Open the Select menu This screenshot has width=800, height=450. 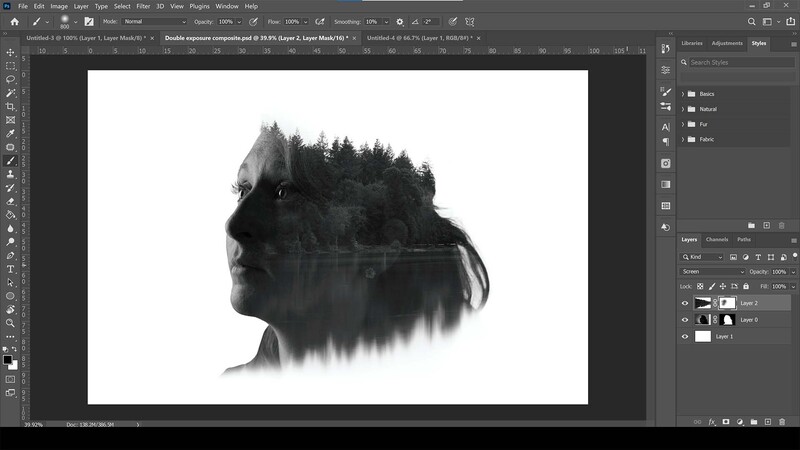(x=122, y=7)
